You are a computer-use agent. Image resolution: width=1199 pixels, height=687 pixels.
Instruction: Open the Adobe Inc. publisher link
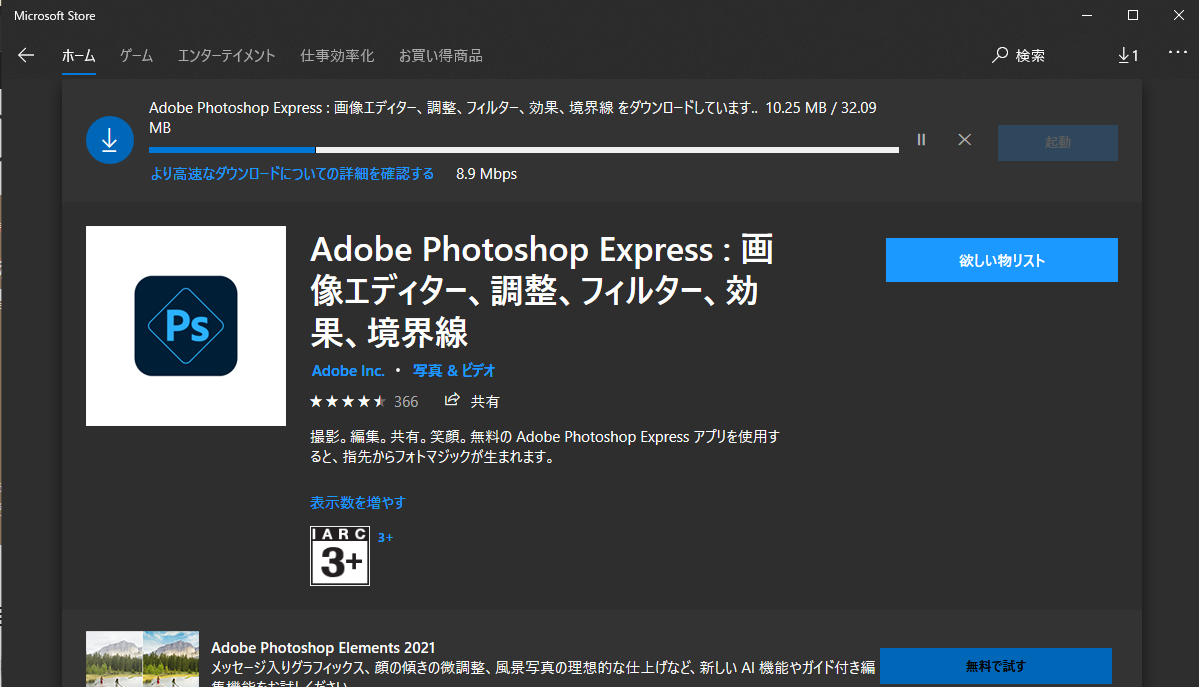[348, 370]
